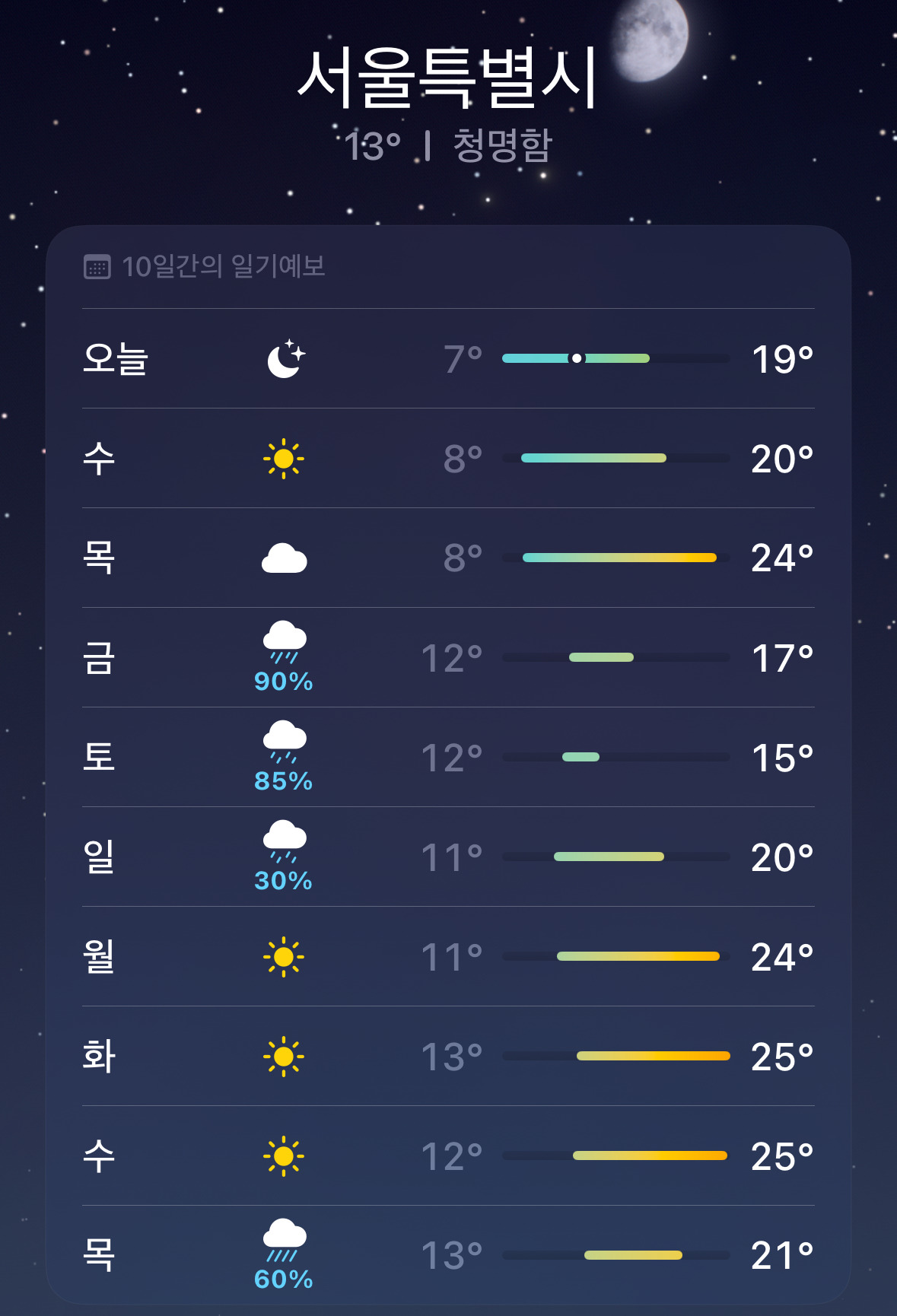Tap the orange temperature bar for 화
The height and width of the screenshot is (1316, 897).
pos(653,1056)
